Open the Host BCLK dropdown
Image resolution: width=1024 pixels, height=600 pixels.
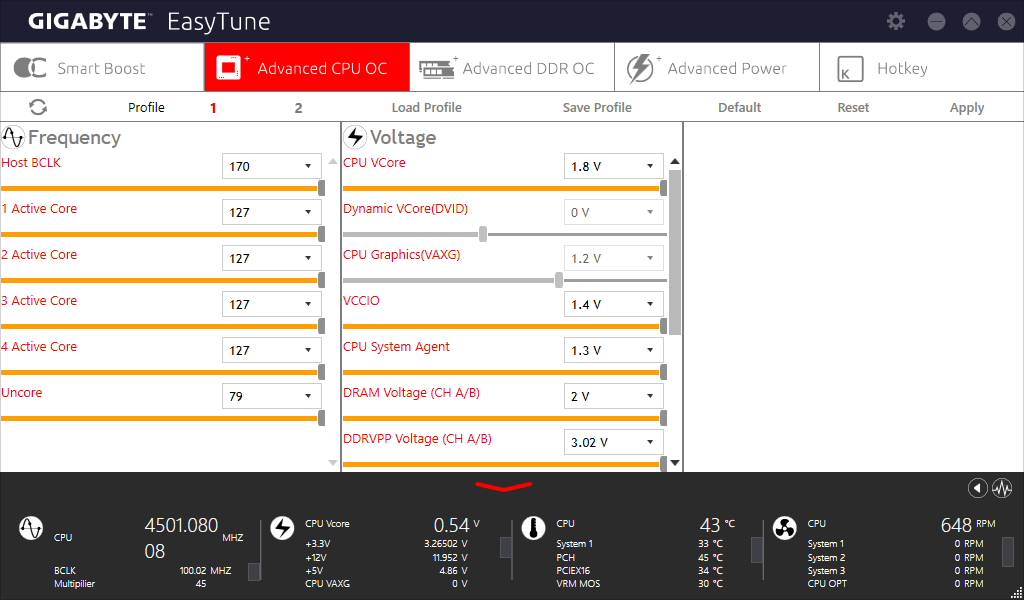pos(272,166)
